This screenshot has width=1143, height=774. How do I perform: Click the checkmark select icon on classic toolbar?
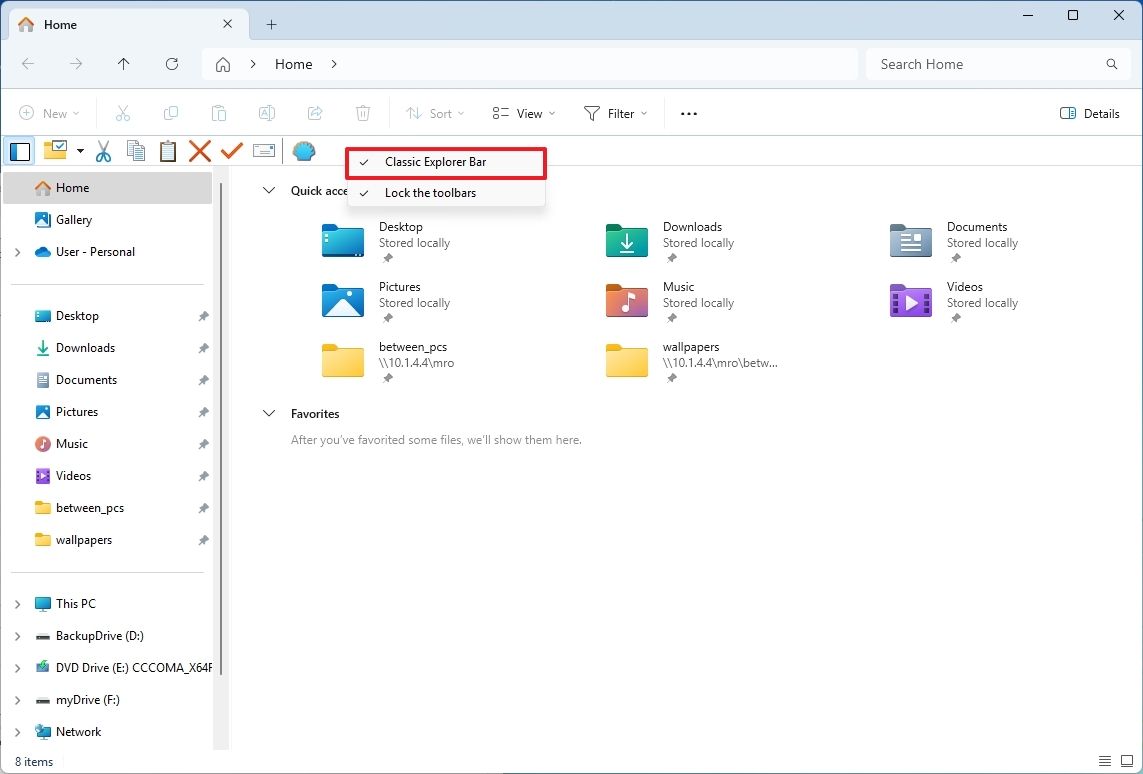[231, 150]
